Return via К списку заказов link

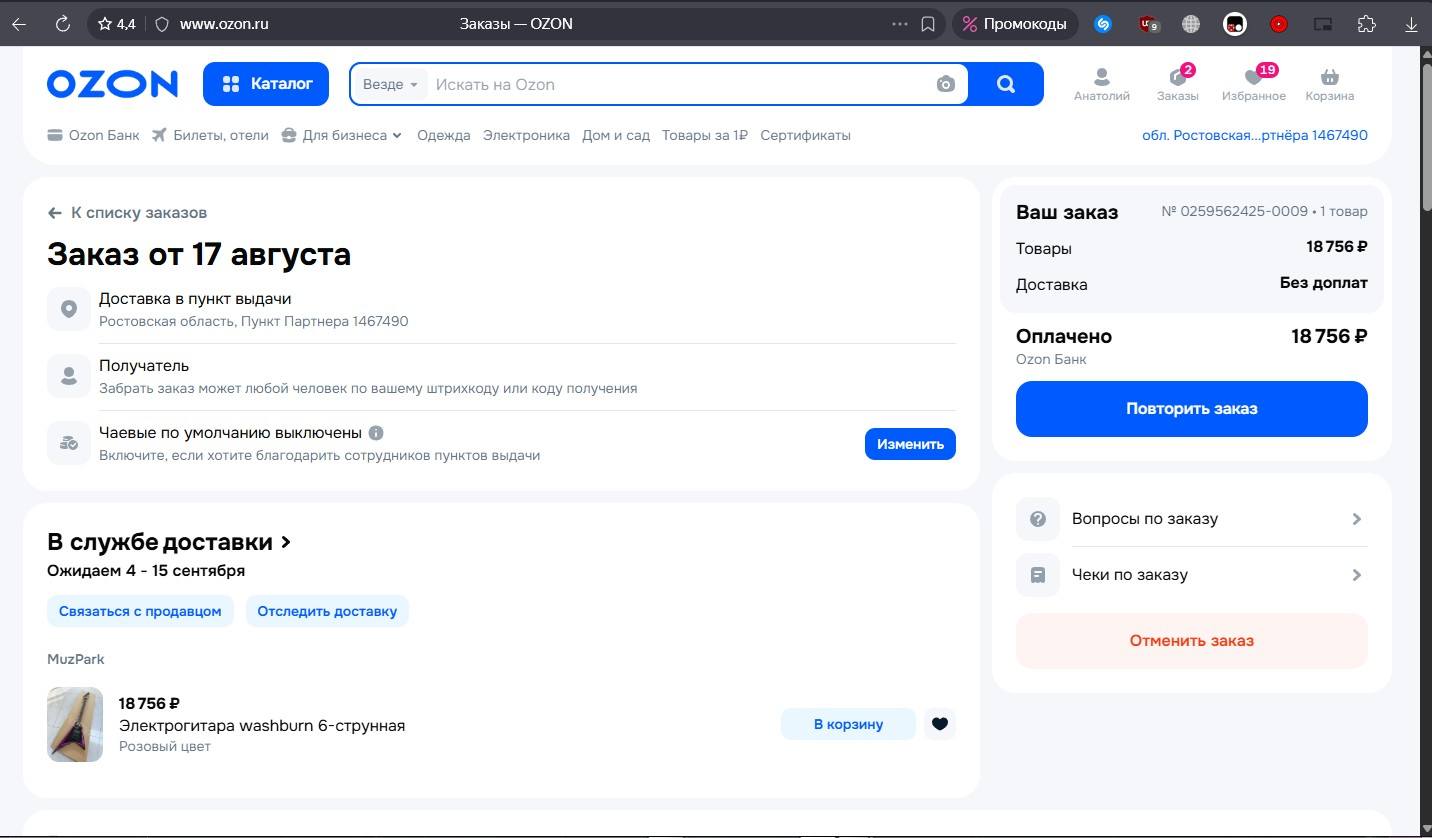127,212
